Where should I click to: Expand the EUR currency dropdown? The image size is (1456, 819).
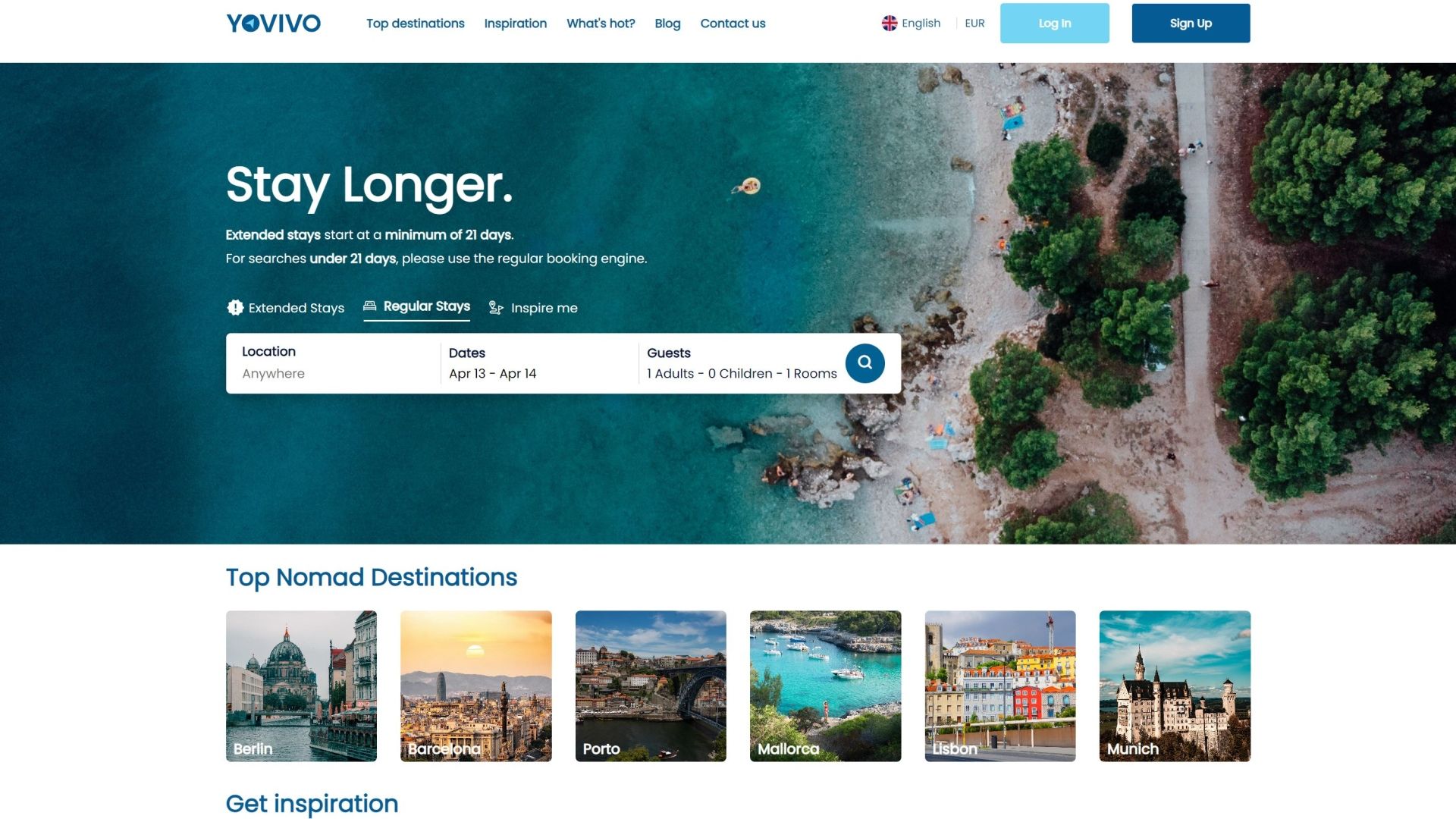tap(973, 23)
